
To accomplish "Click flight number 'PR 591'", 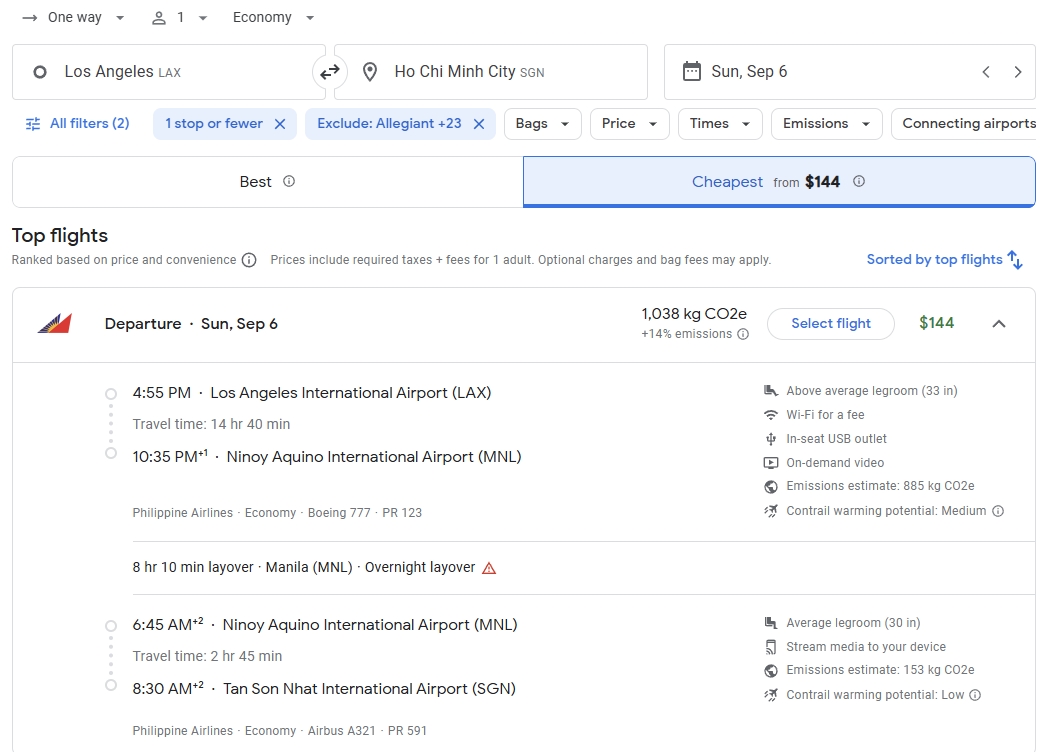I will point(407,731).
